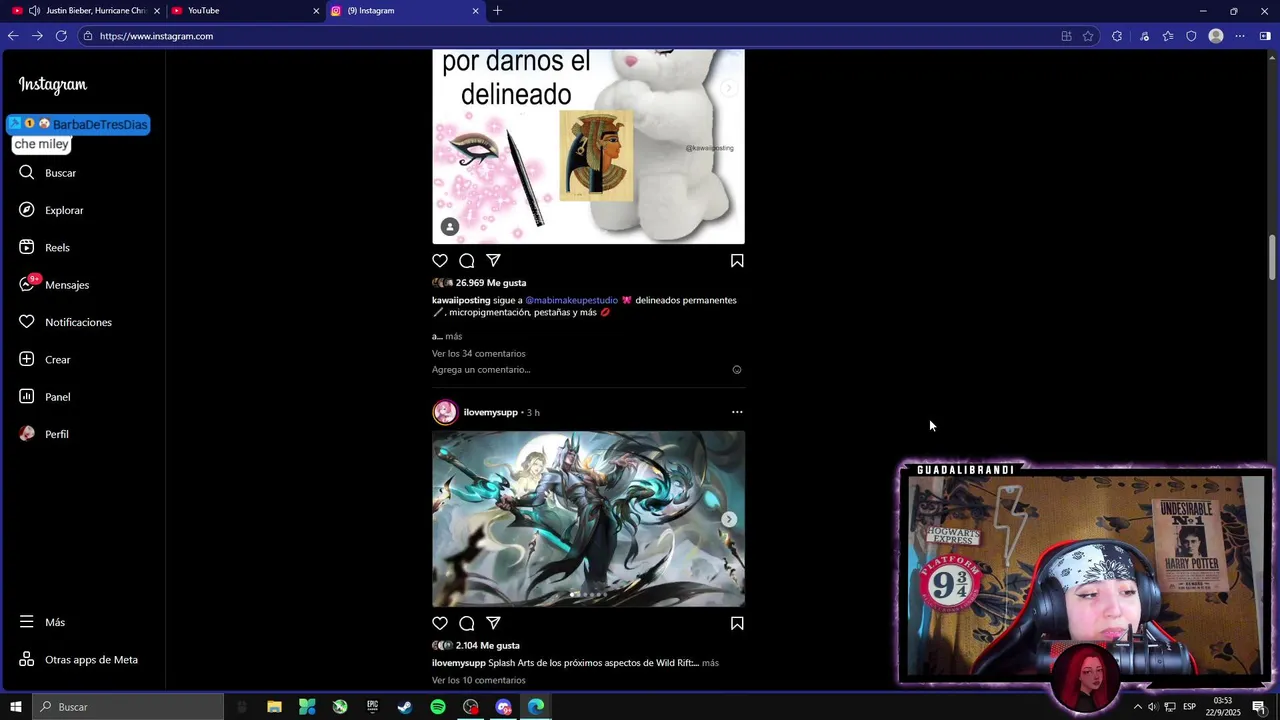Open Windows Start menu

point(16,707)
